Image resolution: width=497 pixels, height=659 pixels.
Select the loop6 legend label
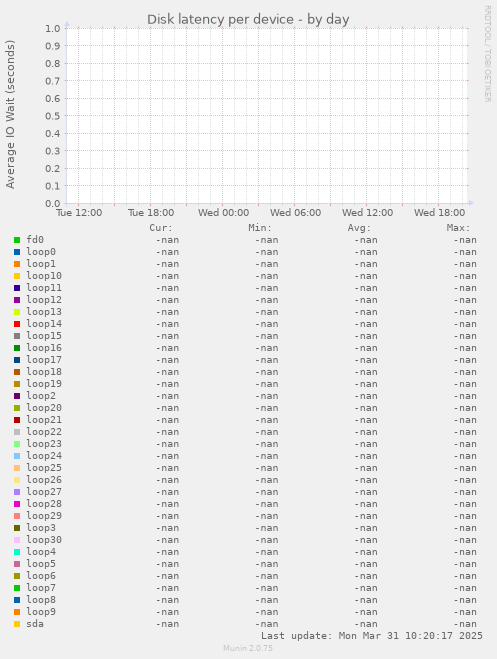point(41,576)
